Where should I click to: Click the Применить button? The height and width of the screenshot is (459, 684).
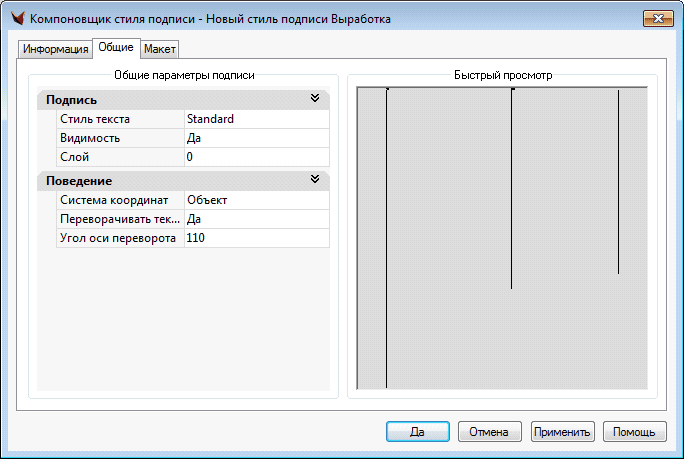(x=563, y=432)
